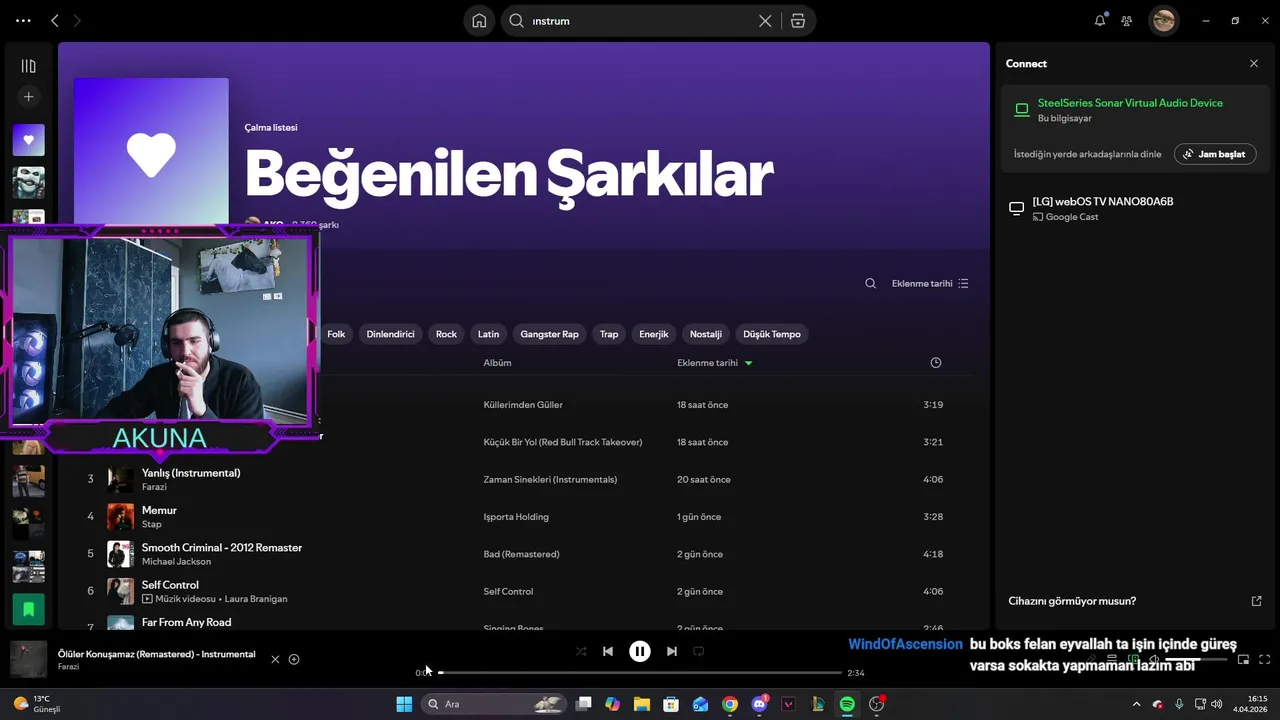Filter by the Gangster Rap chip

pos(549,334)
